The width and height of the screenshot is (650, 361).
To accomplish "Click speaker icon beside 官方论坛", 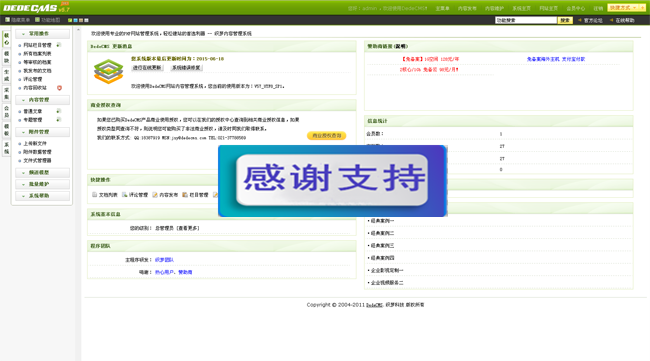I will click(580, 20).
